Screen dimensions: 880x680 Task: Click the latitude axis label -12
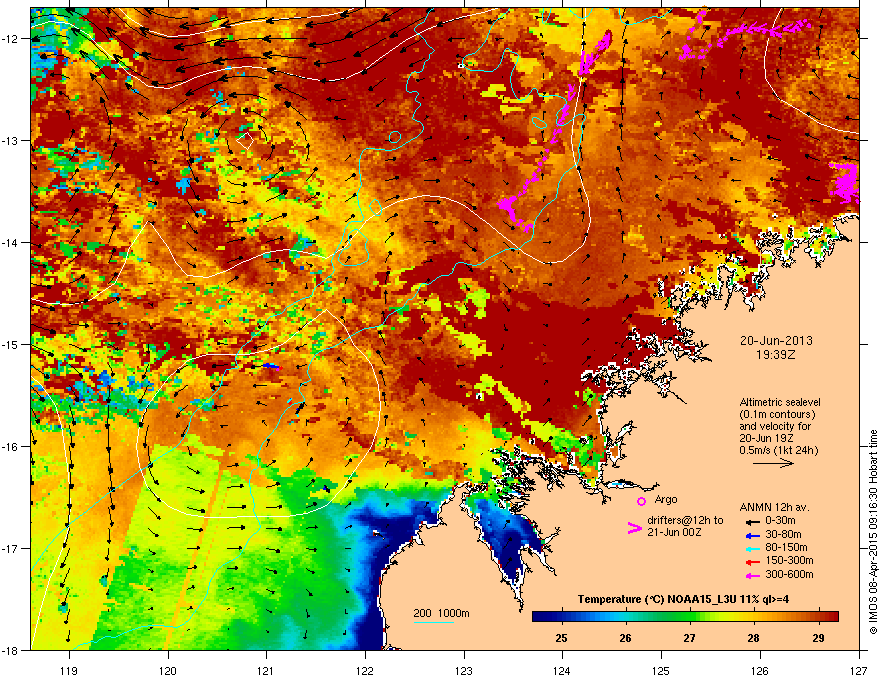pyautogui.click(x=11, y=38)
